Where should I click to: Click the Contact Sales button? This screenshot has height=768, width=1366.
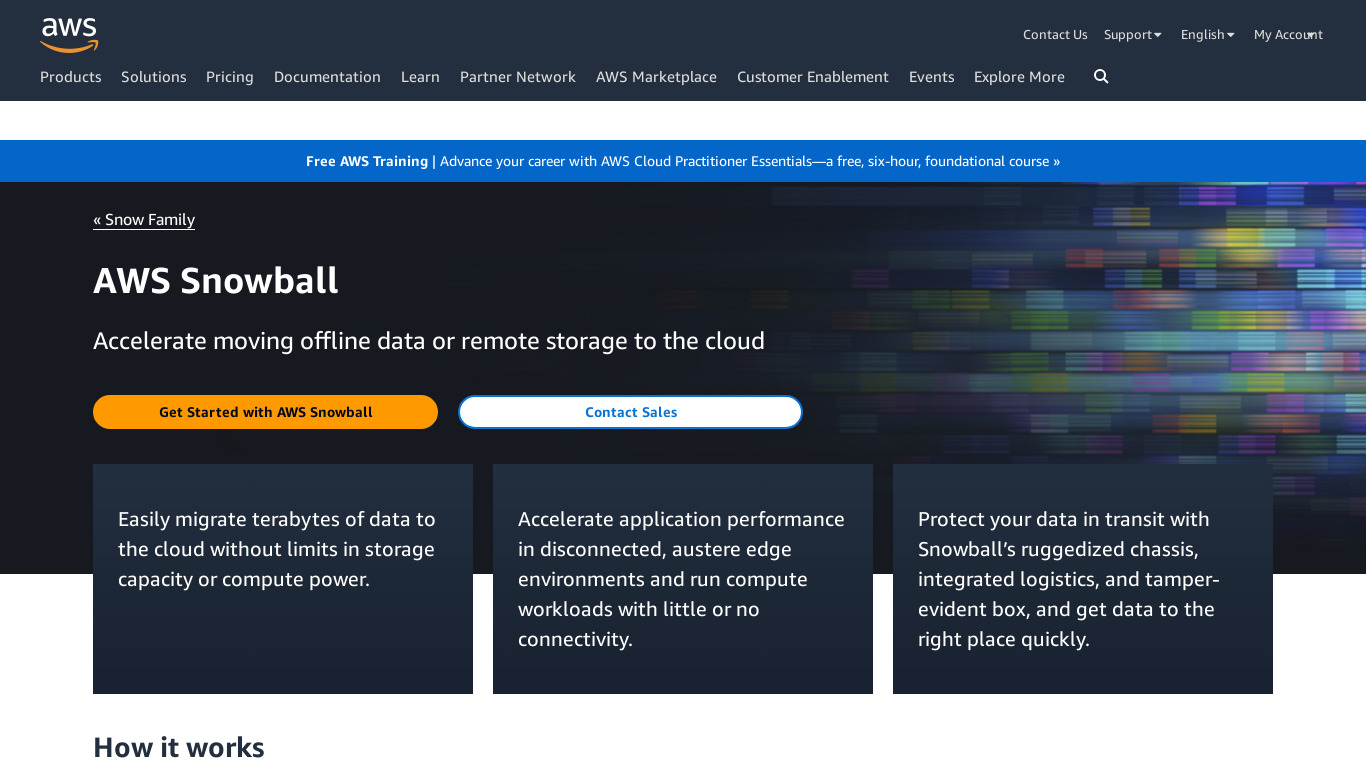tap(631, 412)
